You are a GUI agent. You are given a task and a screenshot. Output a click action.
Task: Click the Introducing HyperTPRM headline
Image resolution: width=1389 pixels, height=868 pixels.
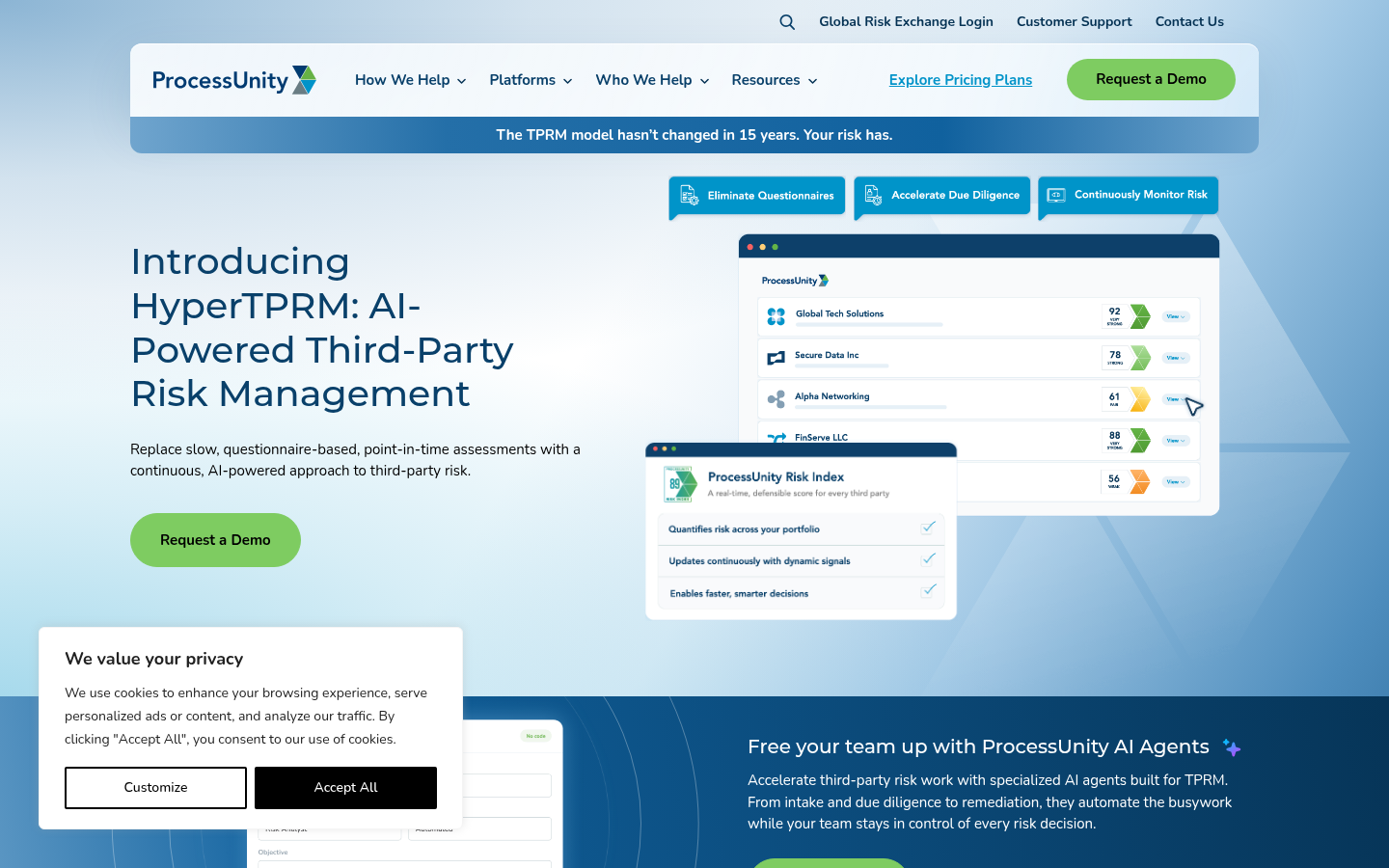[x=322, y=328]
